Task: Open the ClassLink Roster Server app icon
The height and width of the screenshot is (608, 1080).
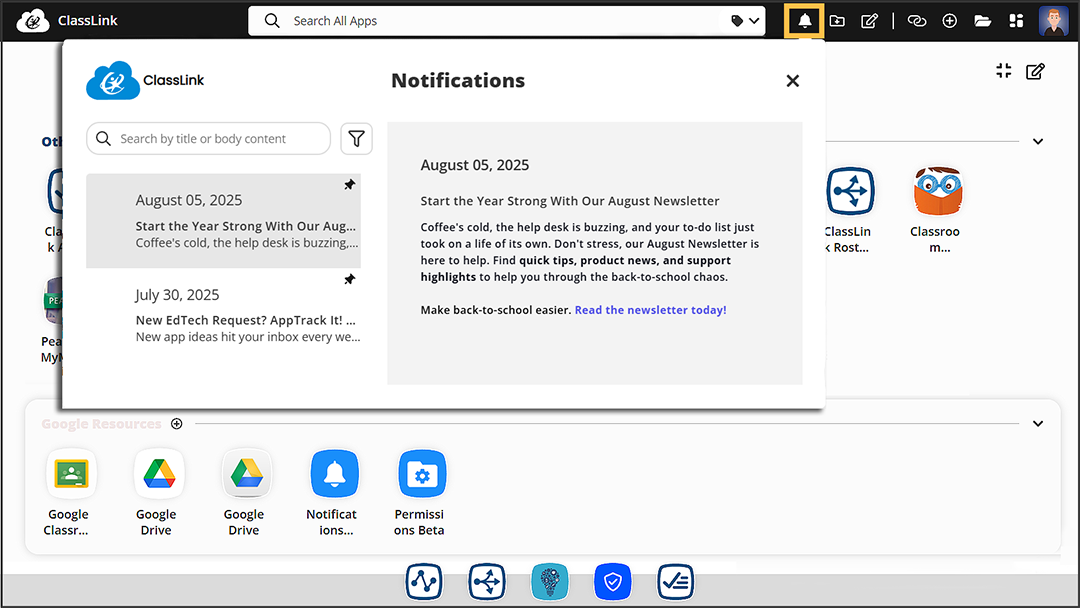Action: pos(851,191)
